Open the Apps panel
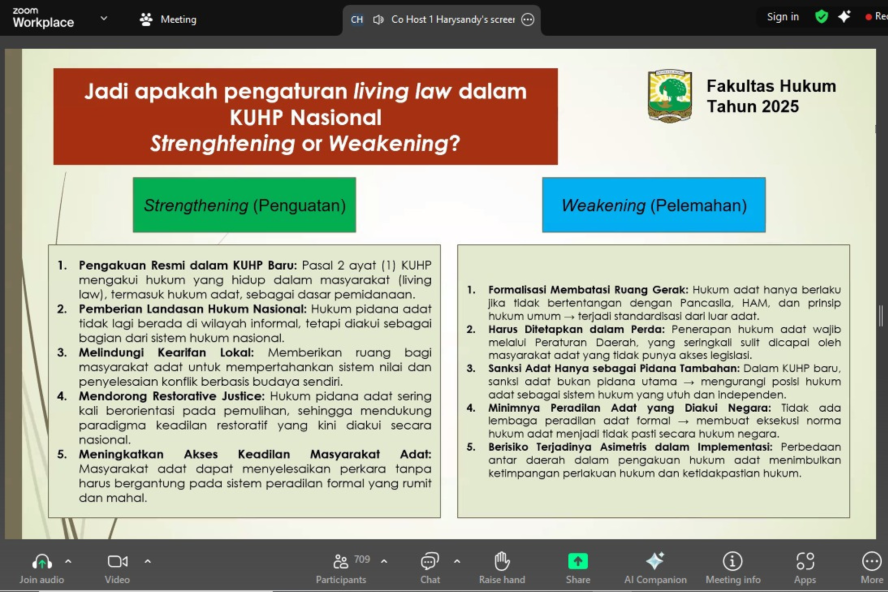The image size is (888, 592). click(805, 562)
